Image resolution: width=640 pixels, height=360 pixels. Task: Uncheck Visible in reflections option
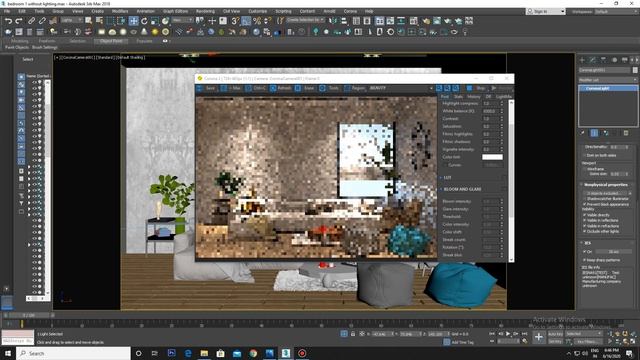[584, 220]
